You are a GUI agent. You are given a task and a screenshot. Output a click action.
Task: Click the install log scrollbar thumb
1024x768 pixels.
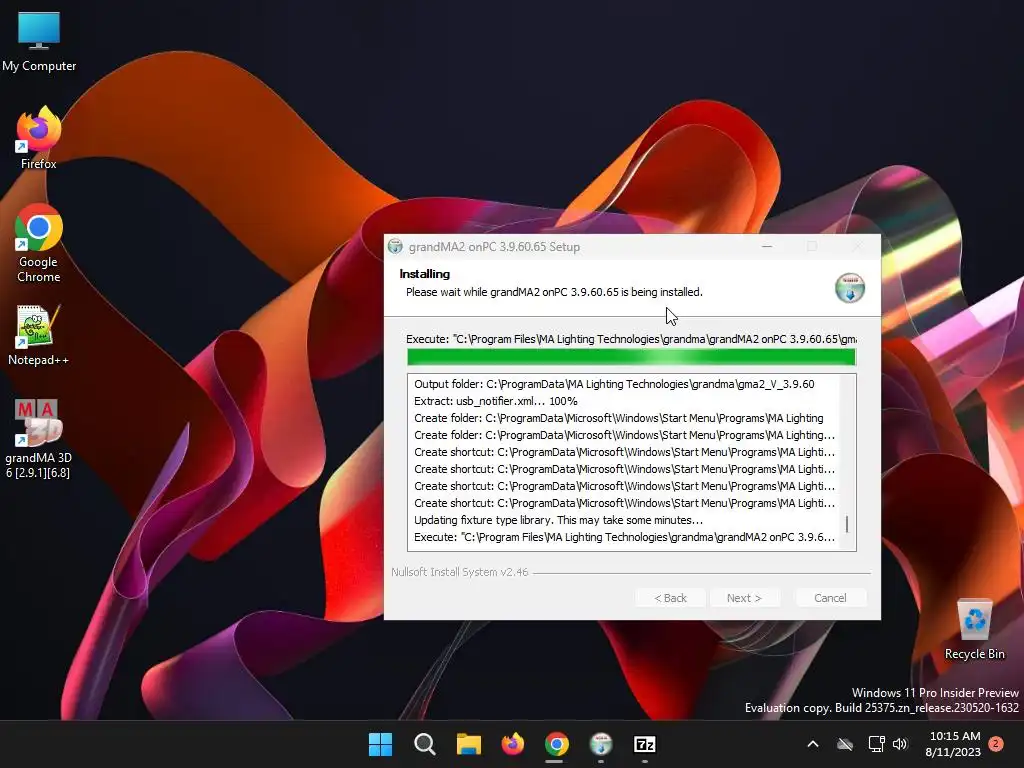[x=847, y=524]
